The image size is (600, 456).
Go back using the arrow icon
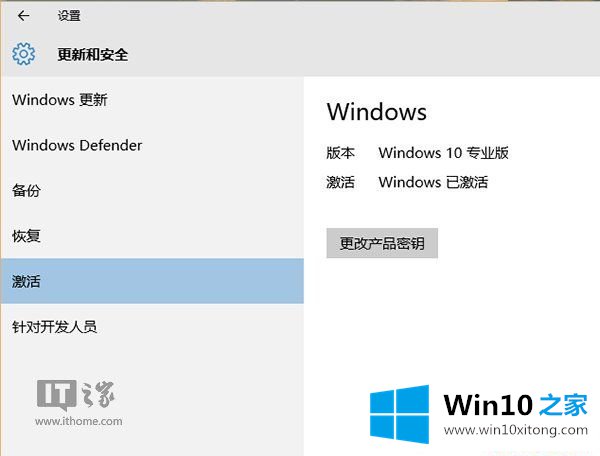(24, 16)
